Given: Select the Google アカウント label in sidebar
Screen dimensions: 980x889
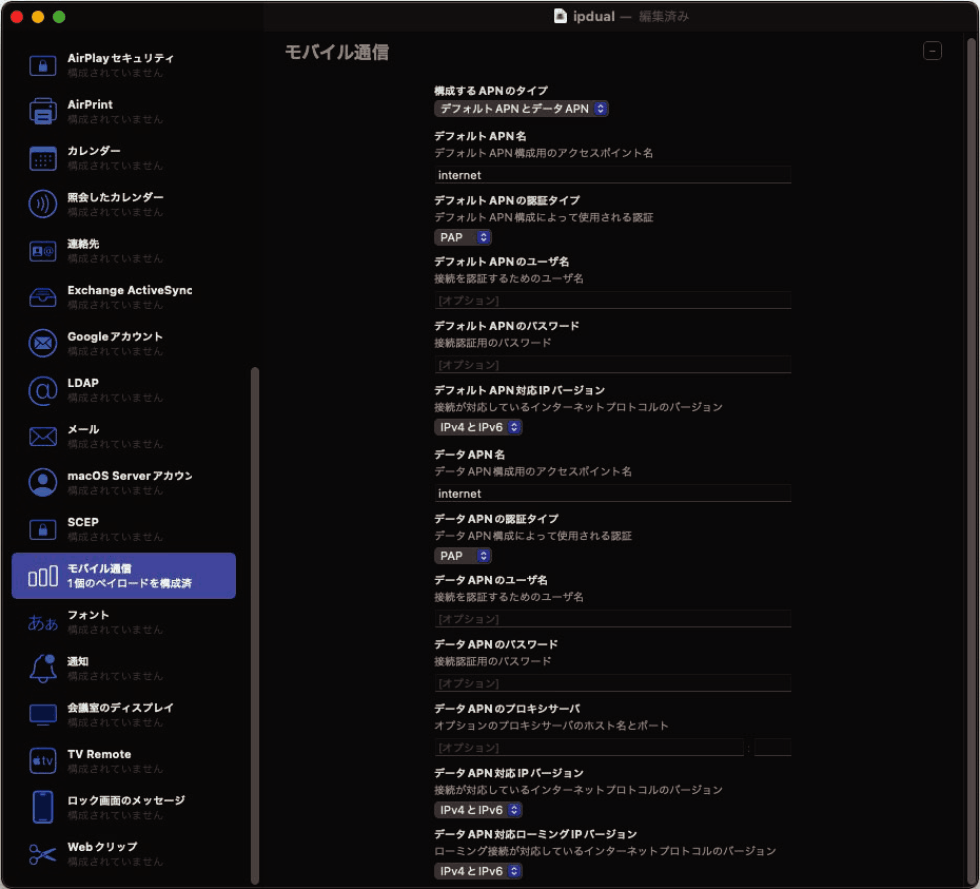Looking at the screenshot, I should pyautogui.click(x=115, y=336).
